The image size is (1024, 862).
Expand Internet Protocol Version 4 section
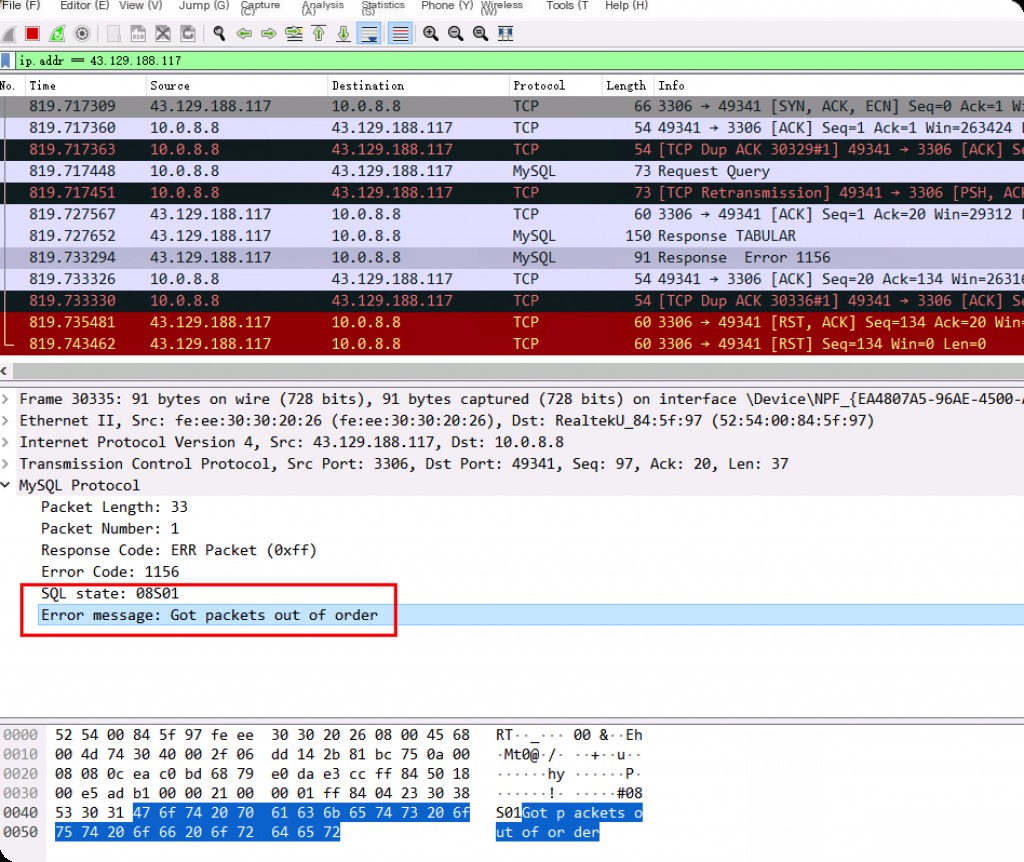point(6,442)
